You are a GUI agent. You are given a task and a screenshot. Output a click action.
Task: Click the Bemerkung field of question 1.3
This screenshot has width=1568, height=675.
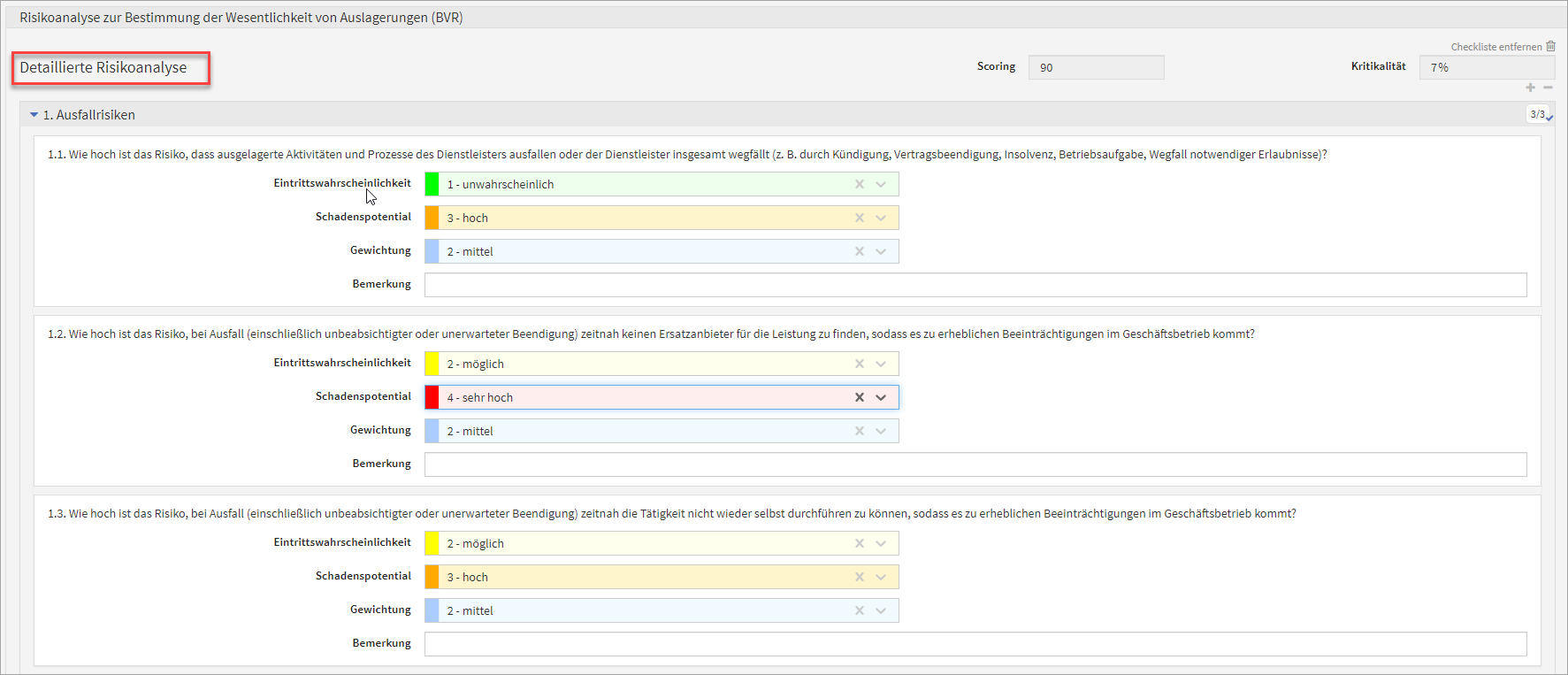pos(975,644)
